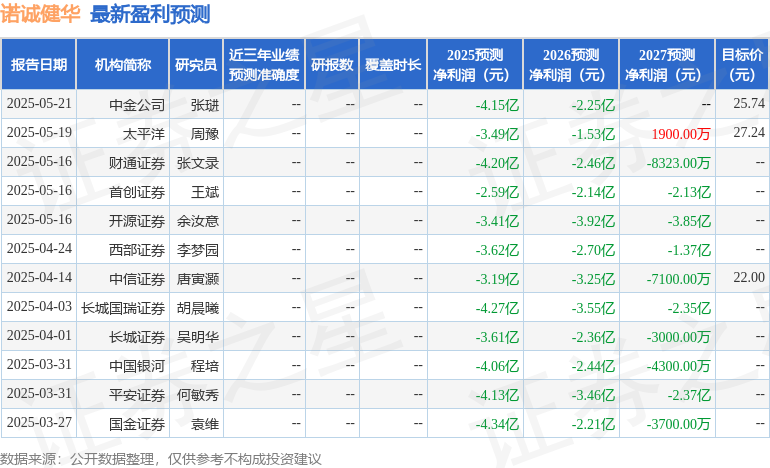Select the 国金证券 institution cell

(x=137, y=423)
